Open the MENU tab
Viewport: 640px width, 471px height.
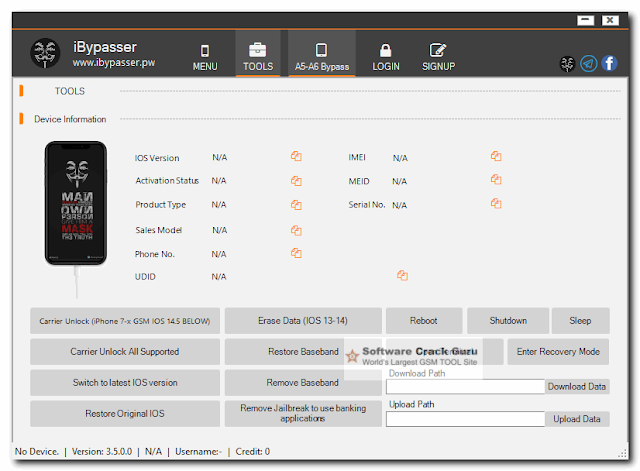coord(205,58)
